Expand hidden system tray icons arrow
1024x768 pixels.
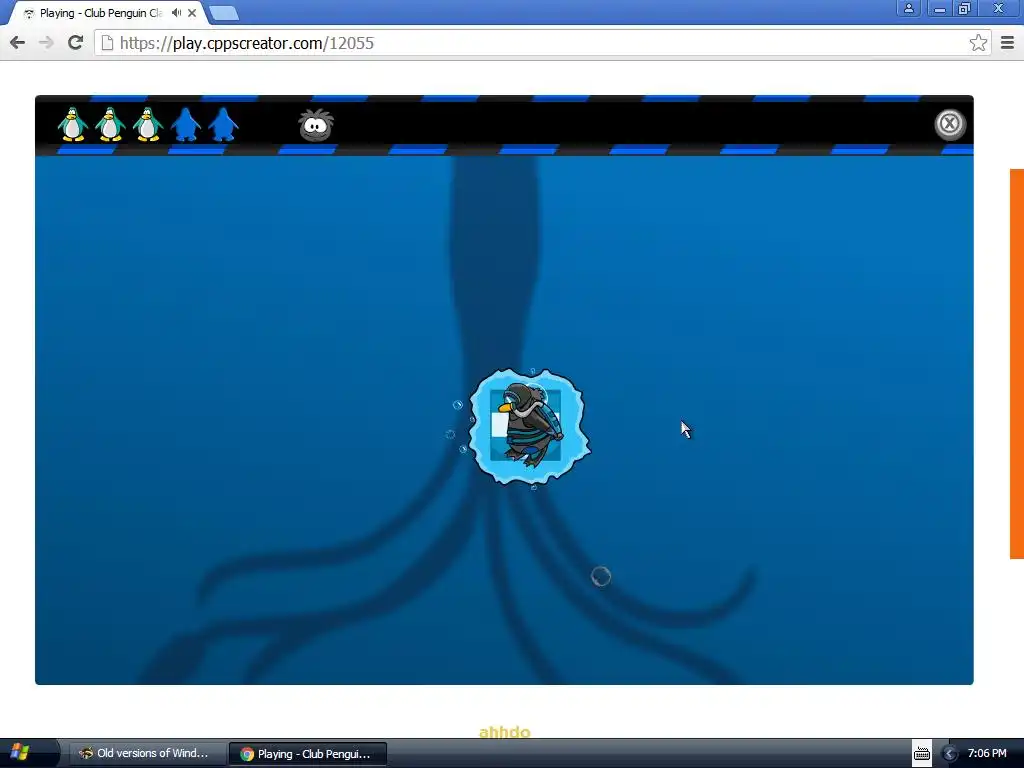(950, 754)
